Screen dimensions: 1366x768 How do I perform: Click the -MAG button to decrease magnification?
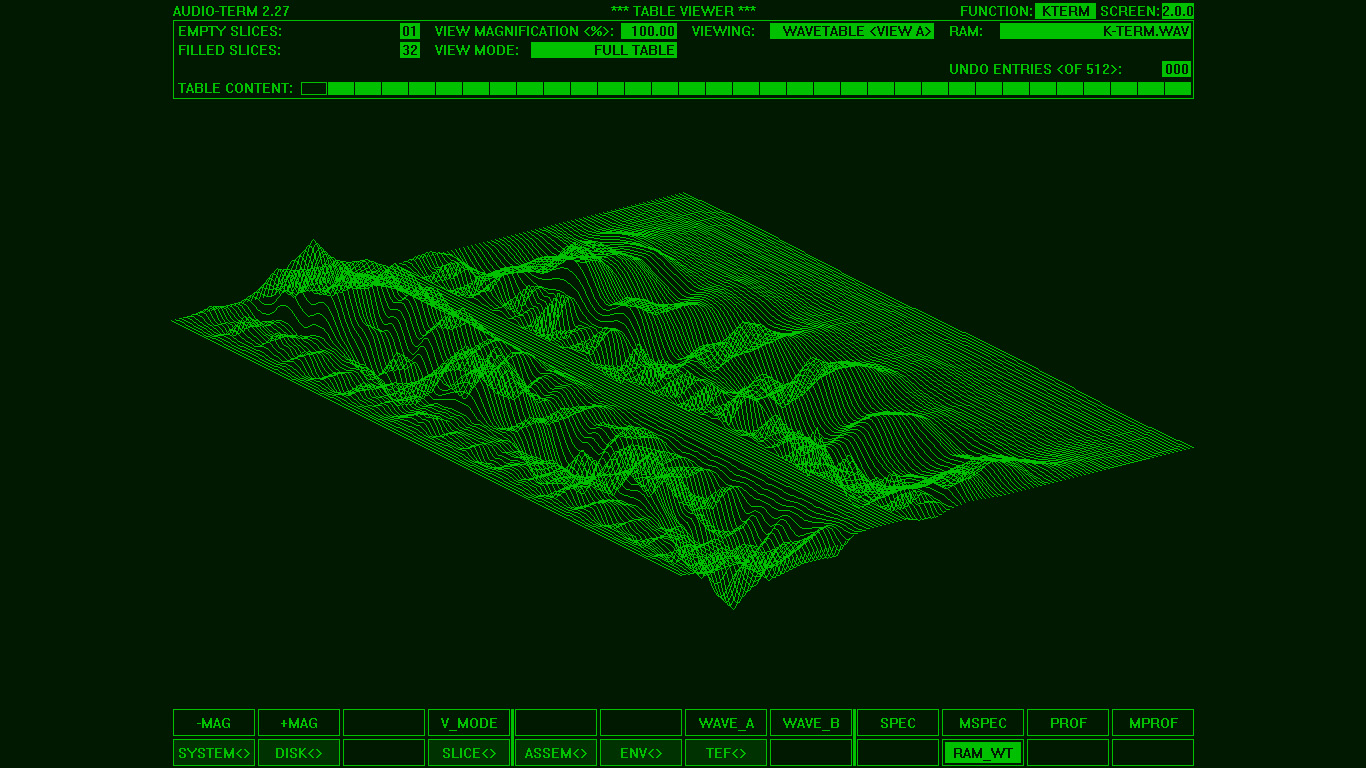[214, 723]
